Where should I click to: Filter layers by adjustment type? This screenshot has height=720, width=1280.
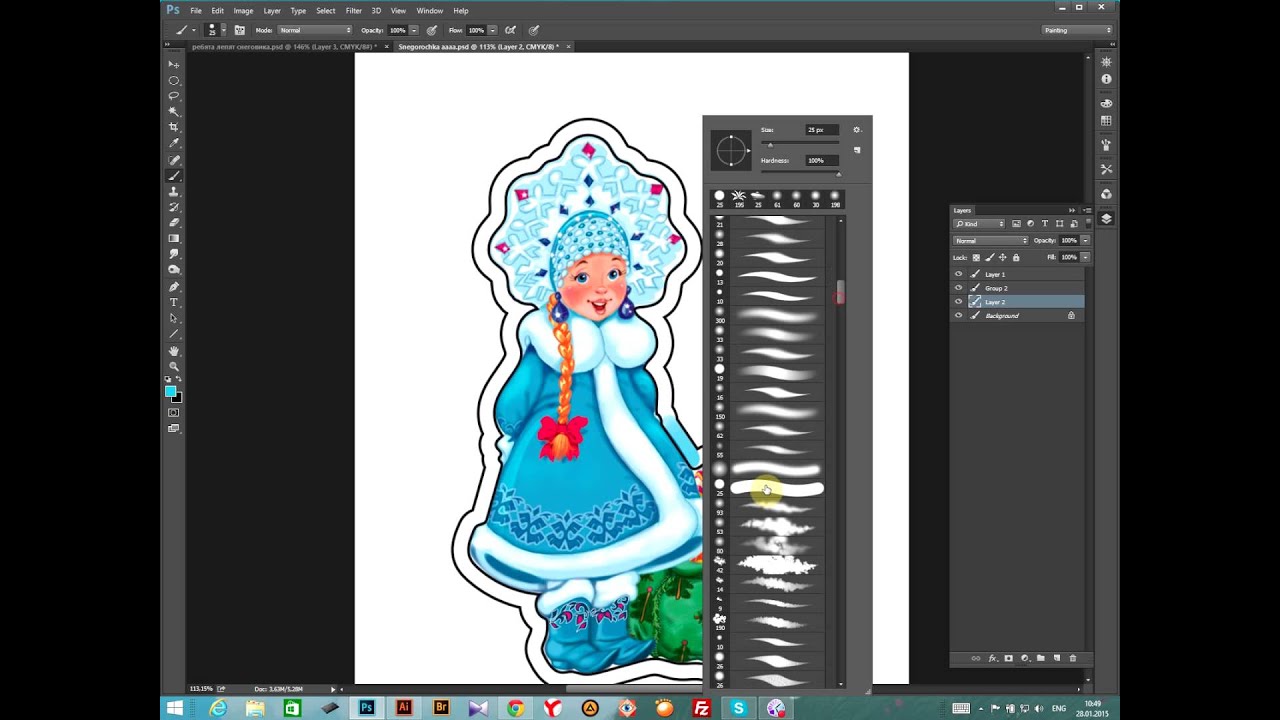pyautogui.click(x=1030, y=224)
